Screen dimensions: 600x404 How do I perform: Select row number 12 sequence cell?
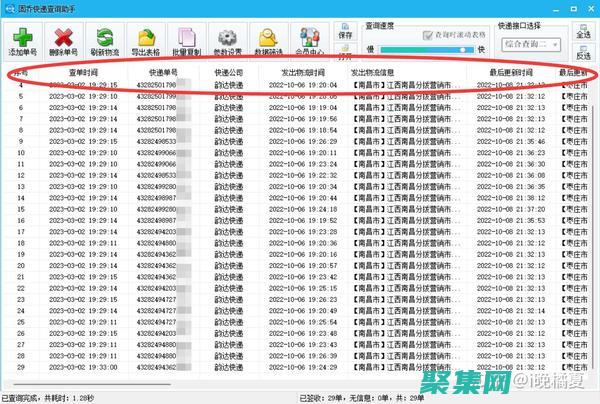pyautogui.click(x=21, y=175)
